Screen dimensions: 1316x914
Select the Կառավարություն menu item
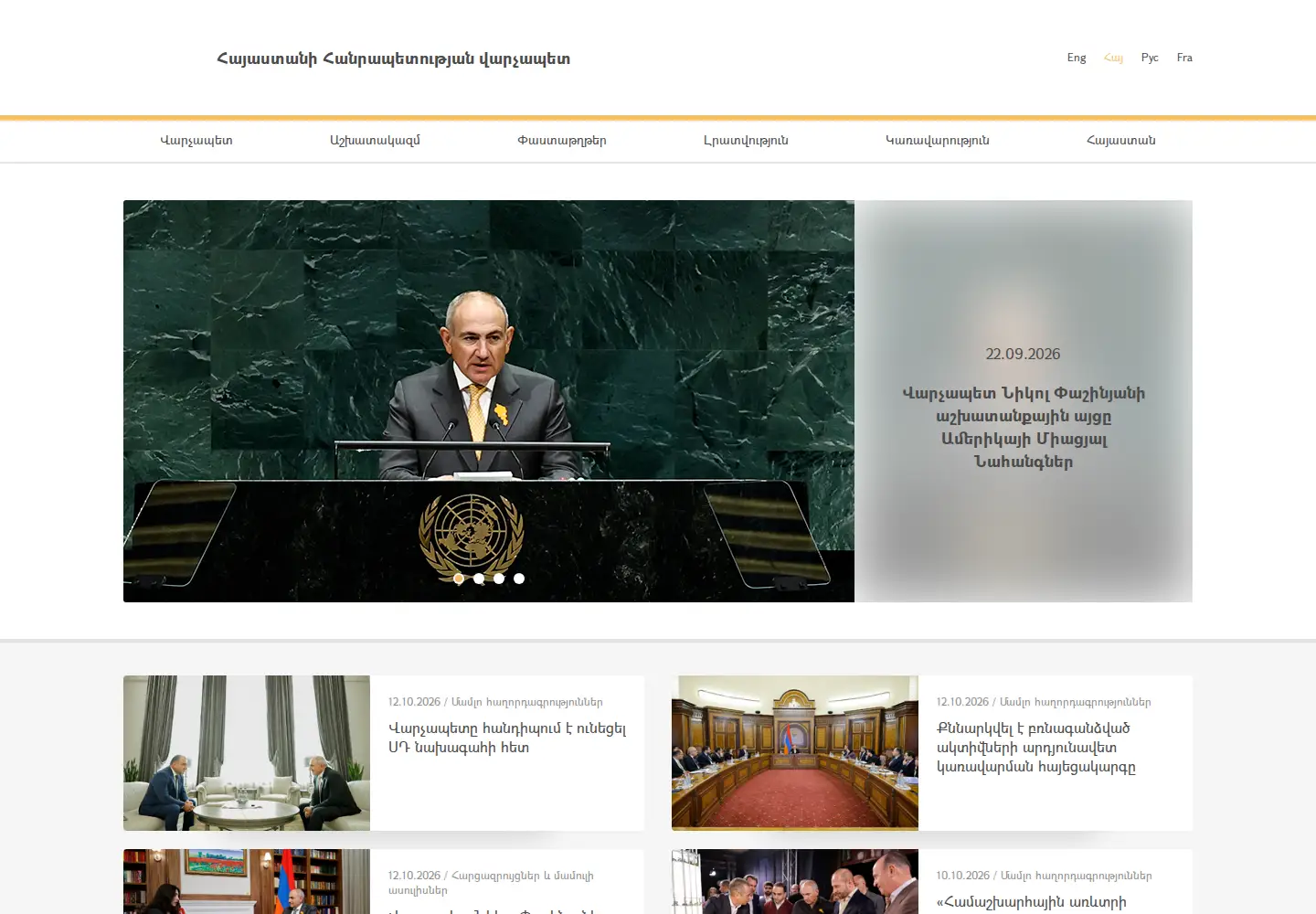[938, 141]
